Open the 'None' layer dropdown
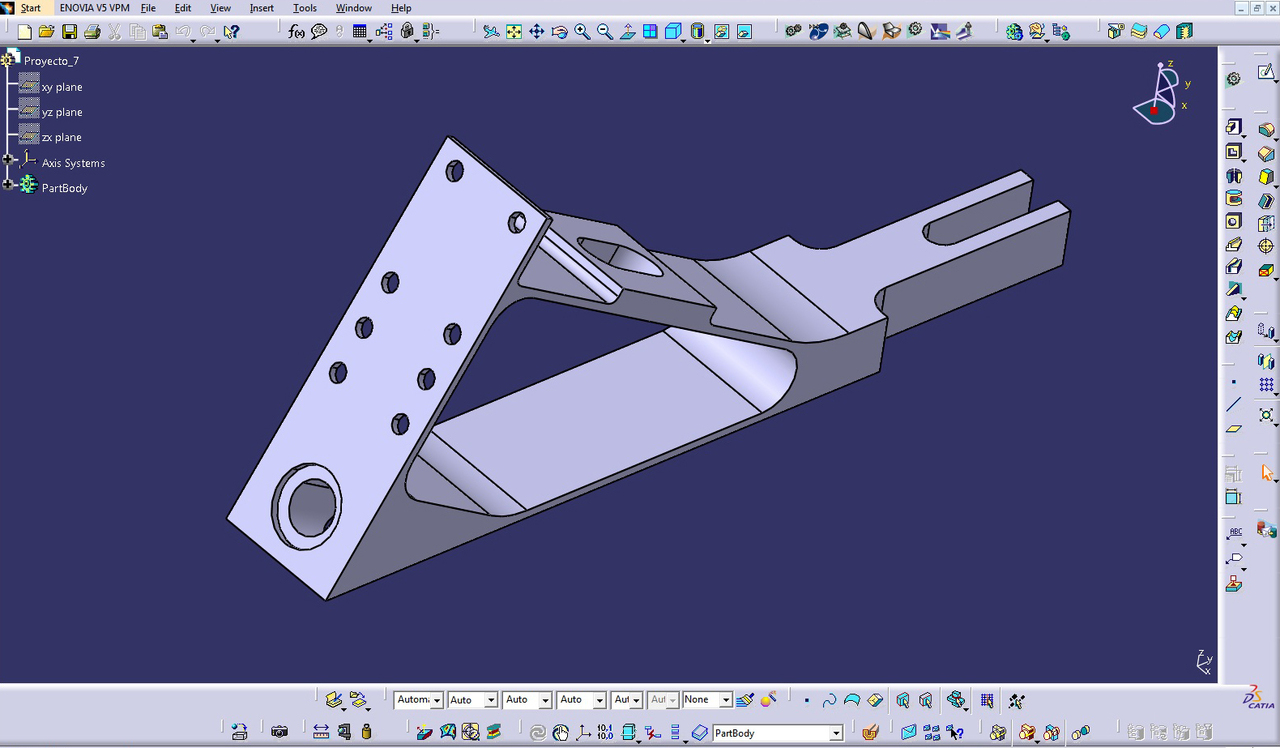 [726, 700]
